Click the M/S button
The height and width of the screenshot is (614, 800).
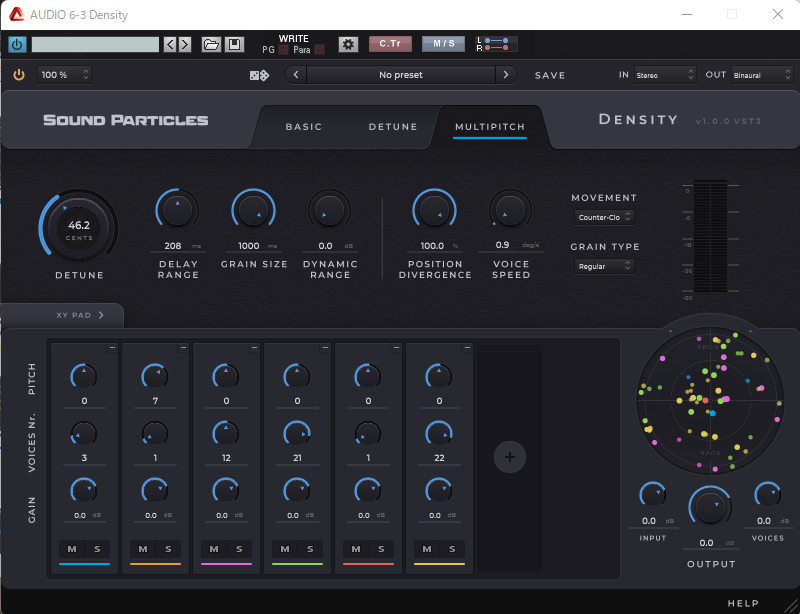[x=443, y=44]
